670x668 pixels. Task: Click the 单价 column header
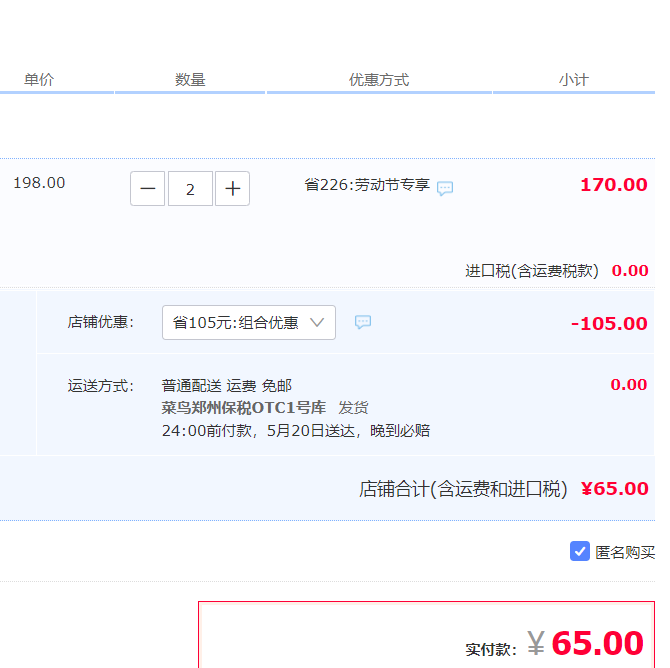[39, 79]
